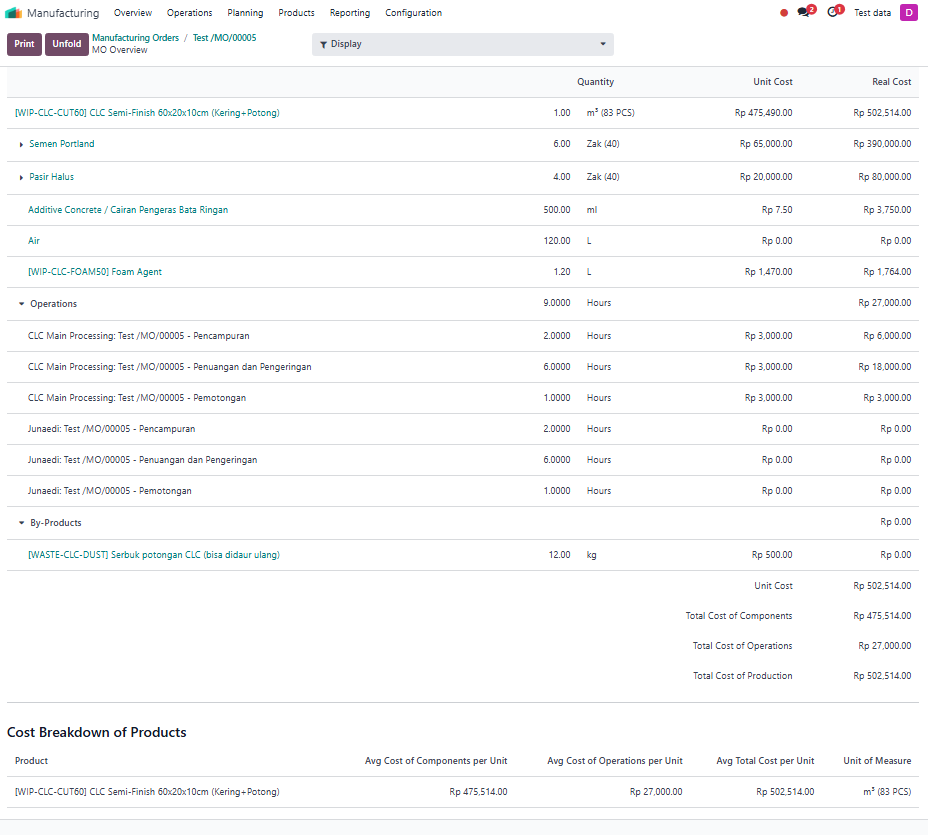This screenshot has height=835, width=928.
Task: Open the Configuration menu
Action: [x=413, y=12]
